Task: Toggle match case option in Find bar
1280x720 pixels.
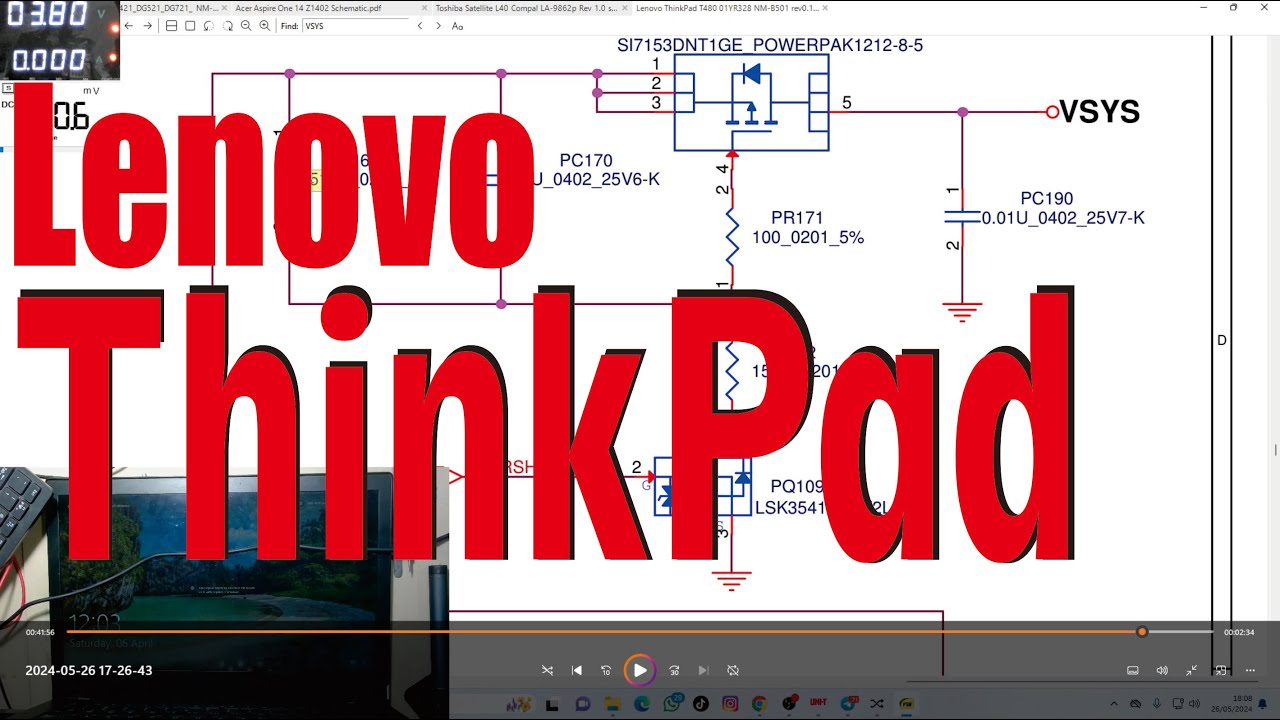Action: (457, 26)
